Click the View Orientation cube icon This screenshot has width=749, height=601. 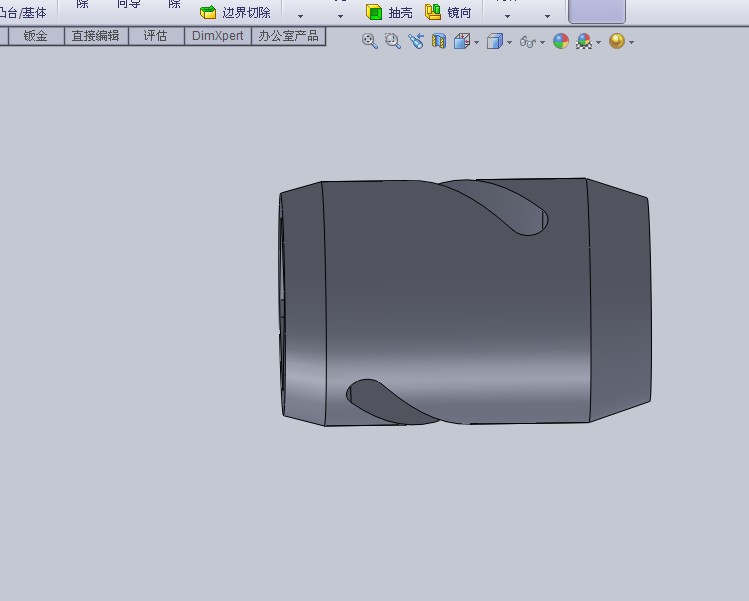[461, 41]
